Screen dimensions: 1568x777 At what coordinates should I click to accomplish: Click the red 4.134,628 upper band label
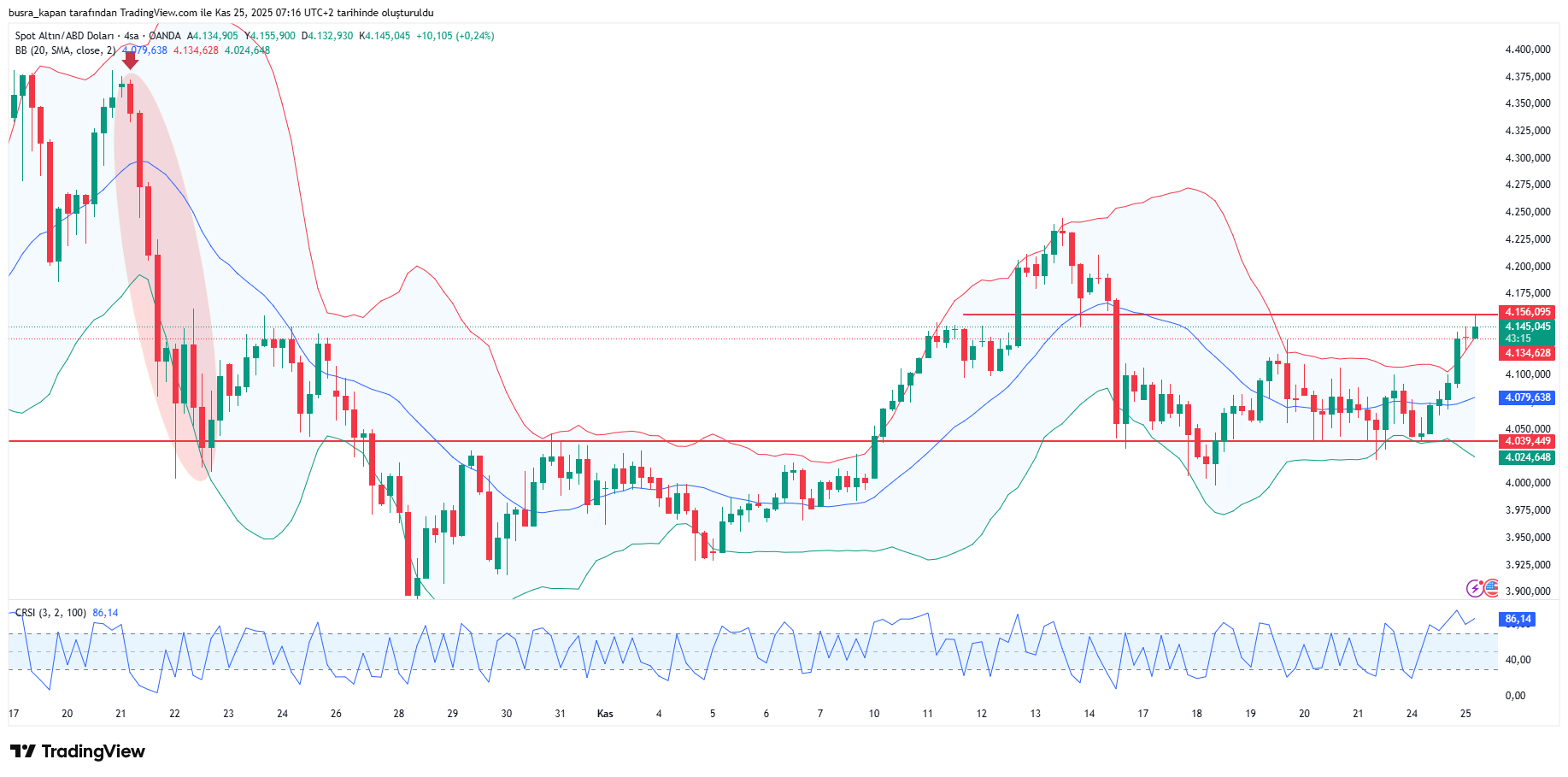pyautogui.click(x=1527, y=353)
